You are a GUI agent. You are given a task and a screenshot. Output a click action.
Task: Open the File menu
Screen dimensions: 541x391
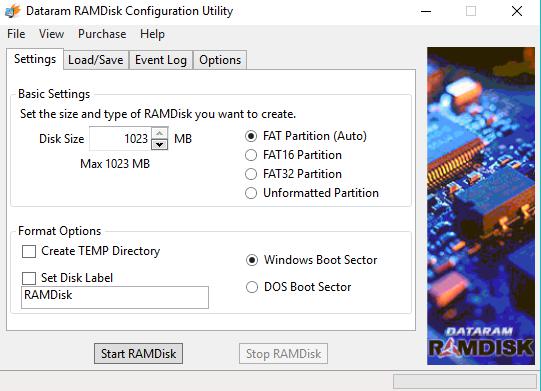(16, 34)
